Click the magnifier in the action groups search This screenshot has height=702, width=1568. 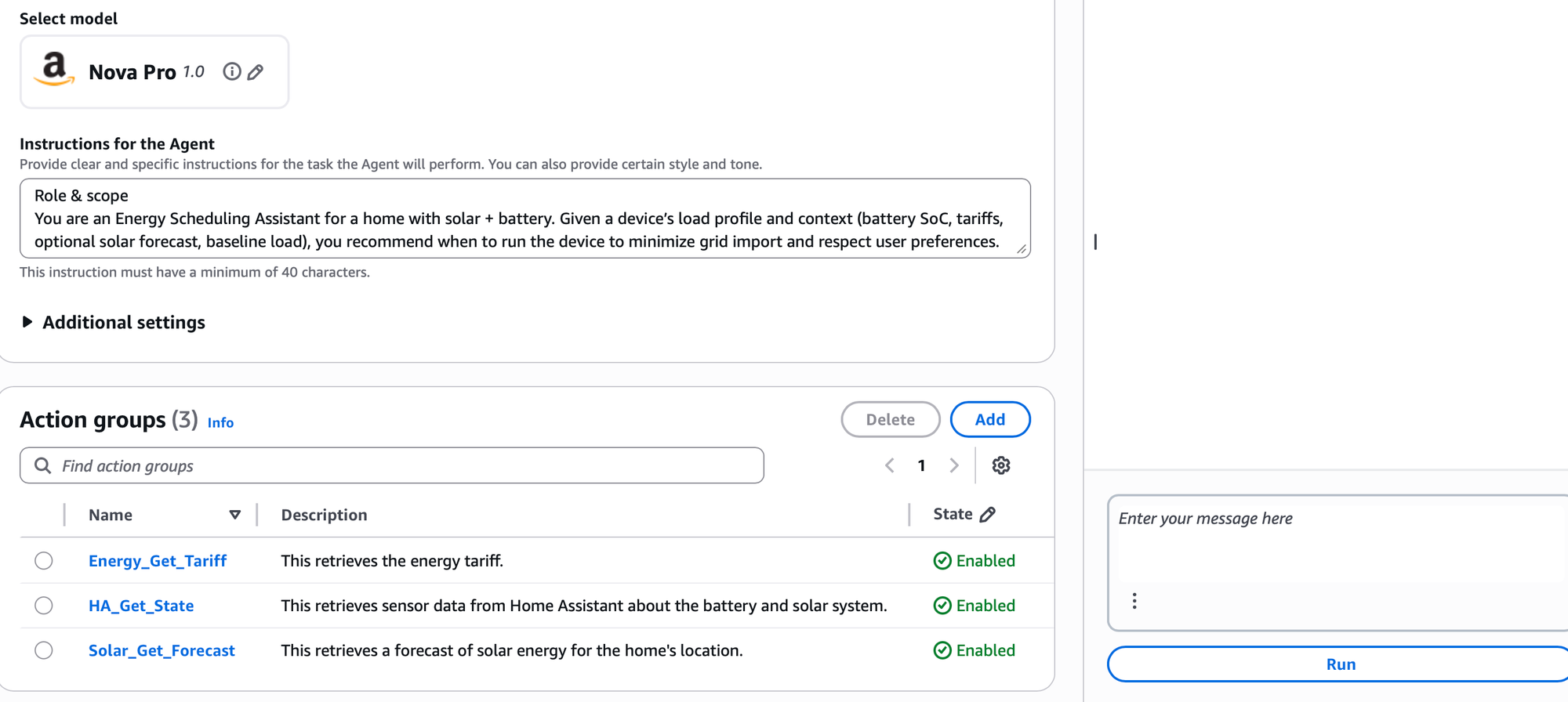(x=43, y=465)
